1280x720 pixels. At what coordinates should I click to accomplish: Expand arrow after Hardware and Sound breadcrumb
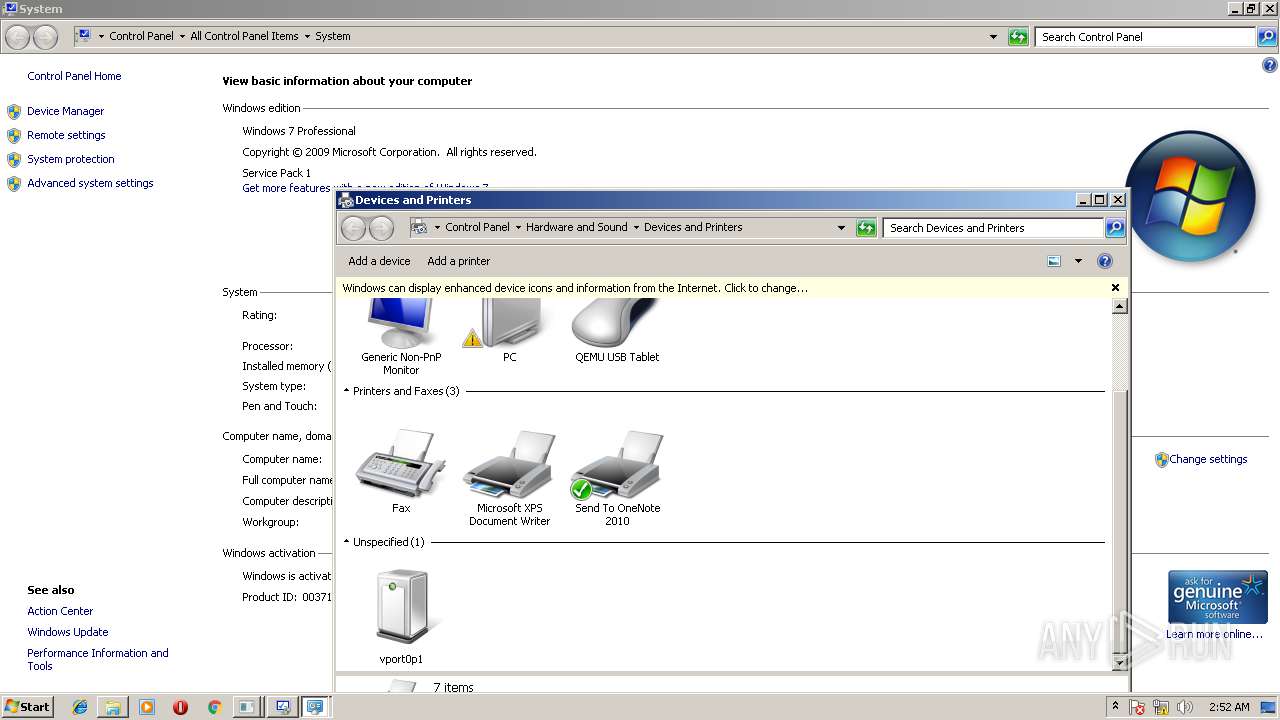636,227
